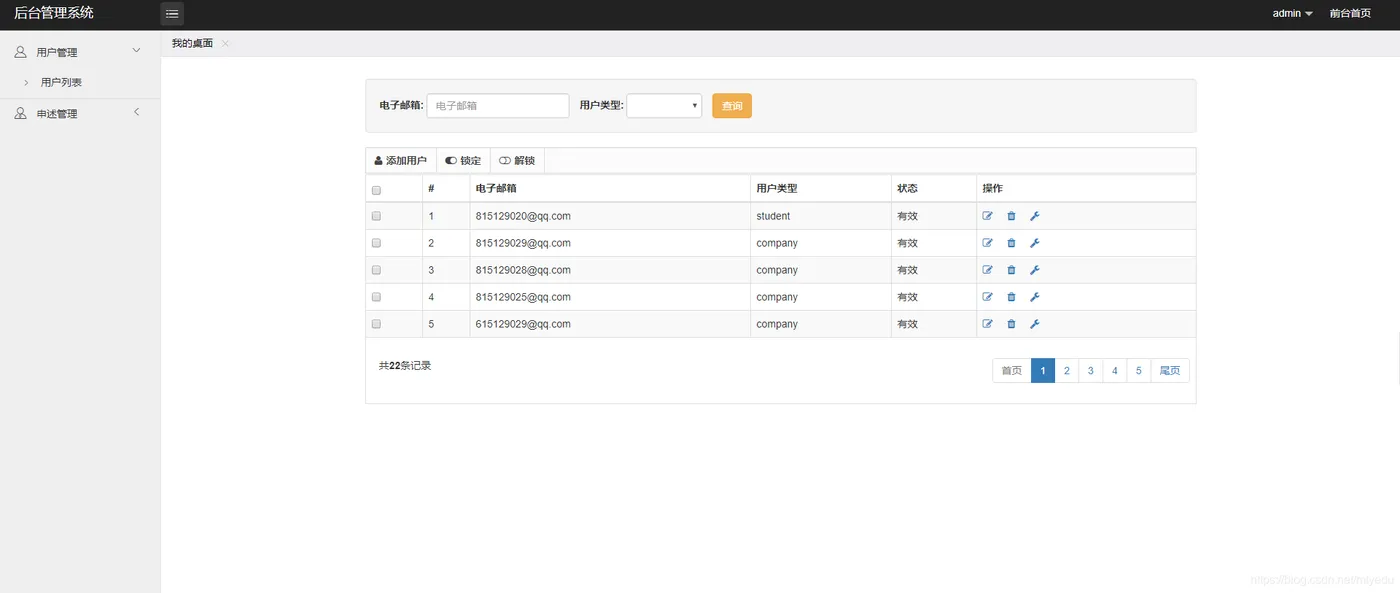The height and width of the screenshot is (593, 1400).
Task: Go to 首页 first page
Action: tap(1012, 371)
